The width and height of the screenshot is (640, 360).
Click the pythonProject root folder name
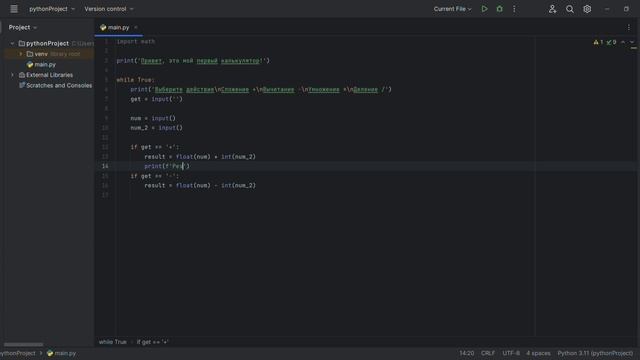point(47,43)
